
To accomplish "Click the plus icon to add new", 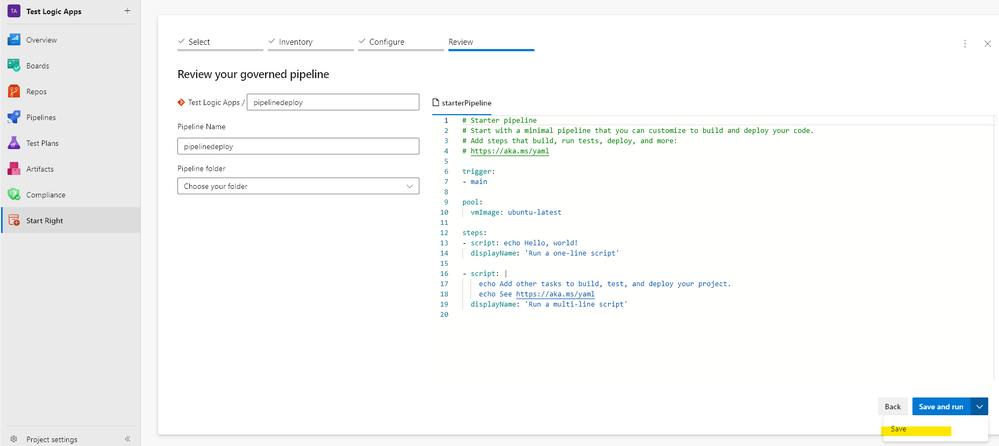I will click(127, 11).
